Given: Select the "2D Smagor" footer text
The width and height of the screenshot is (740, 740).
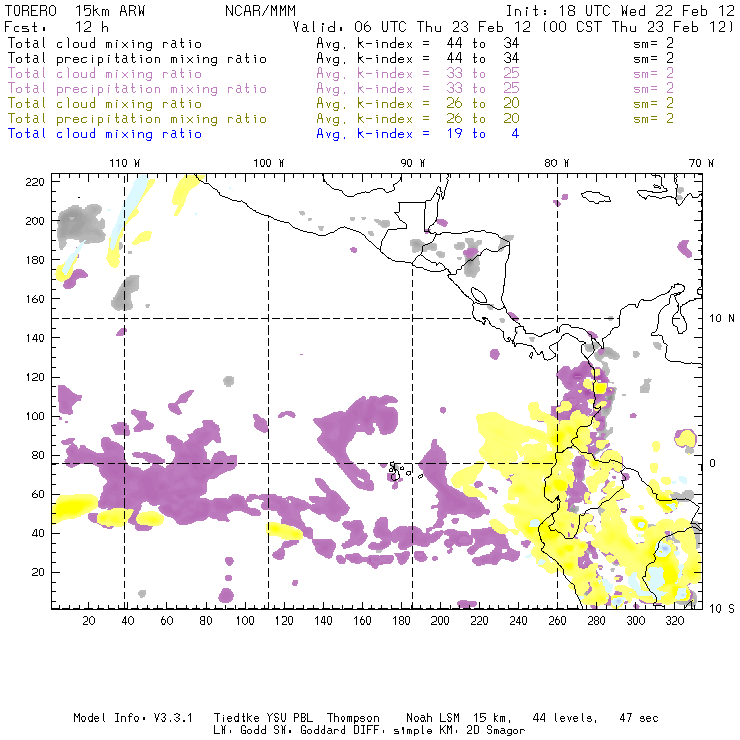Looking at the screenshot, I should 496,730.
